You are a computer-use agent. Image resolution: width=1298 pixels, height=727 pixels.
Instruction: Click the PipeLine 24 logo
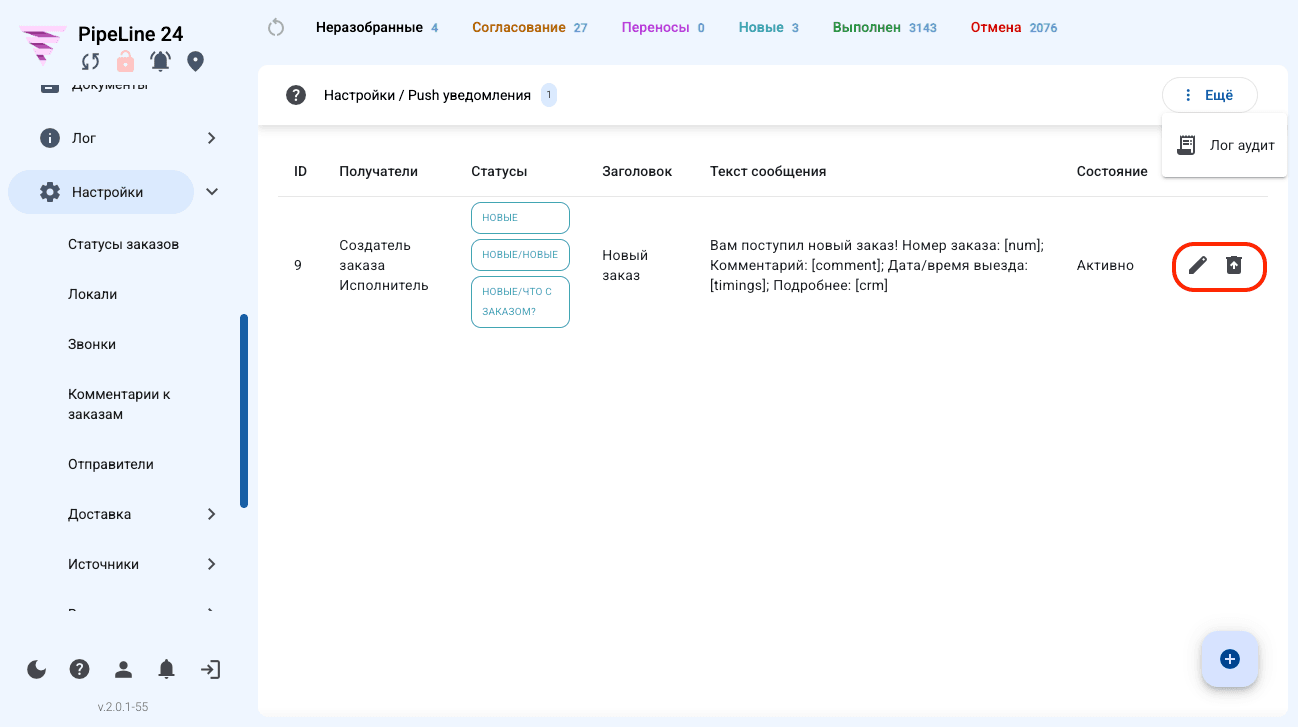coord(43,45)
